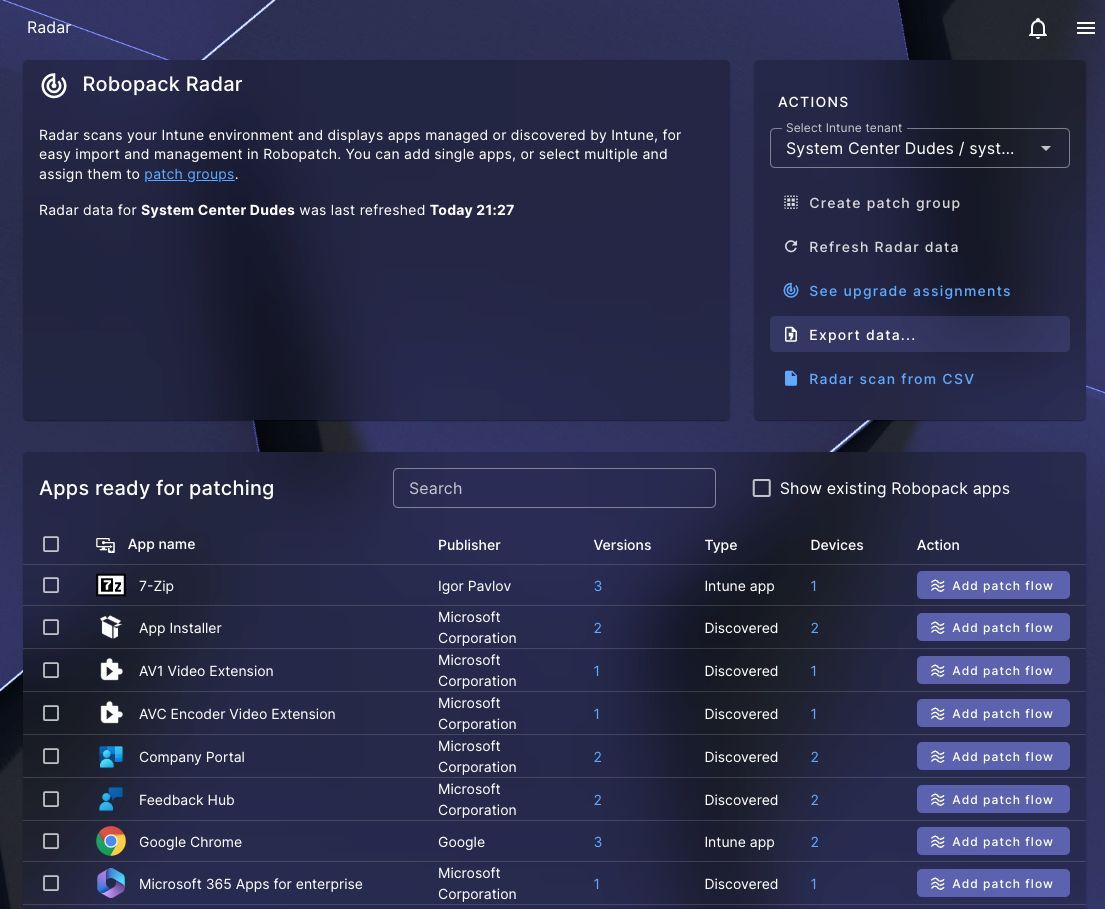This screenshot has height=909, width=1105.
Task: Select the 7-Zip row checkbox
Action: tap(51, 586)
